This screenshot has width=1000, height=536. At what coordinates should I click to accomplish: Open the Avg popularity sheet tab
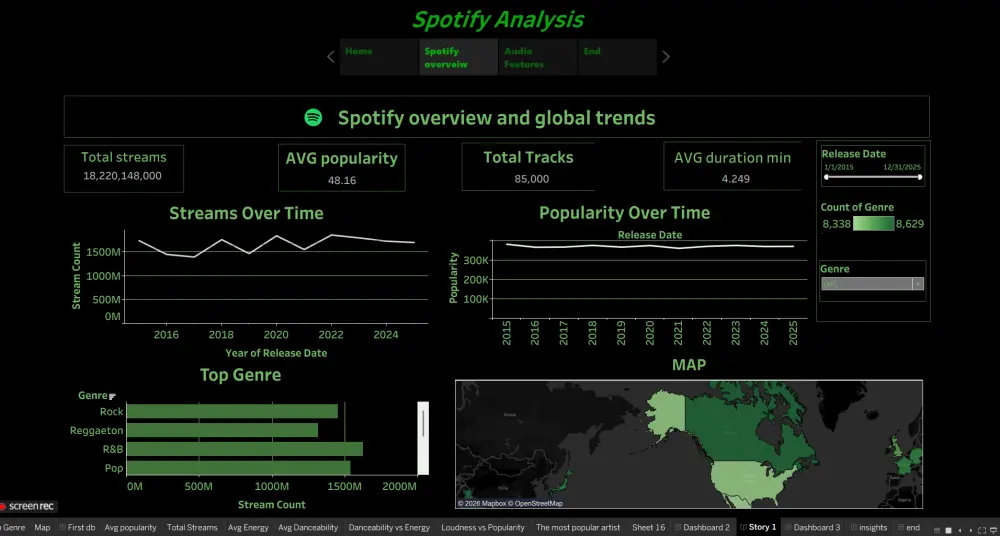click(130, 528)
